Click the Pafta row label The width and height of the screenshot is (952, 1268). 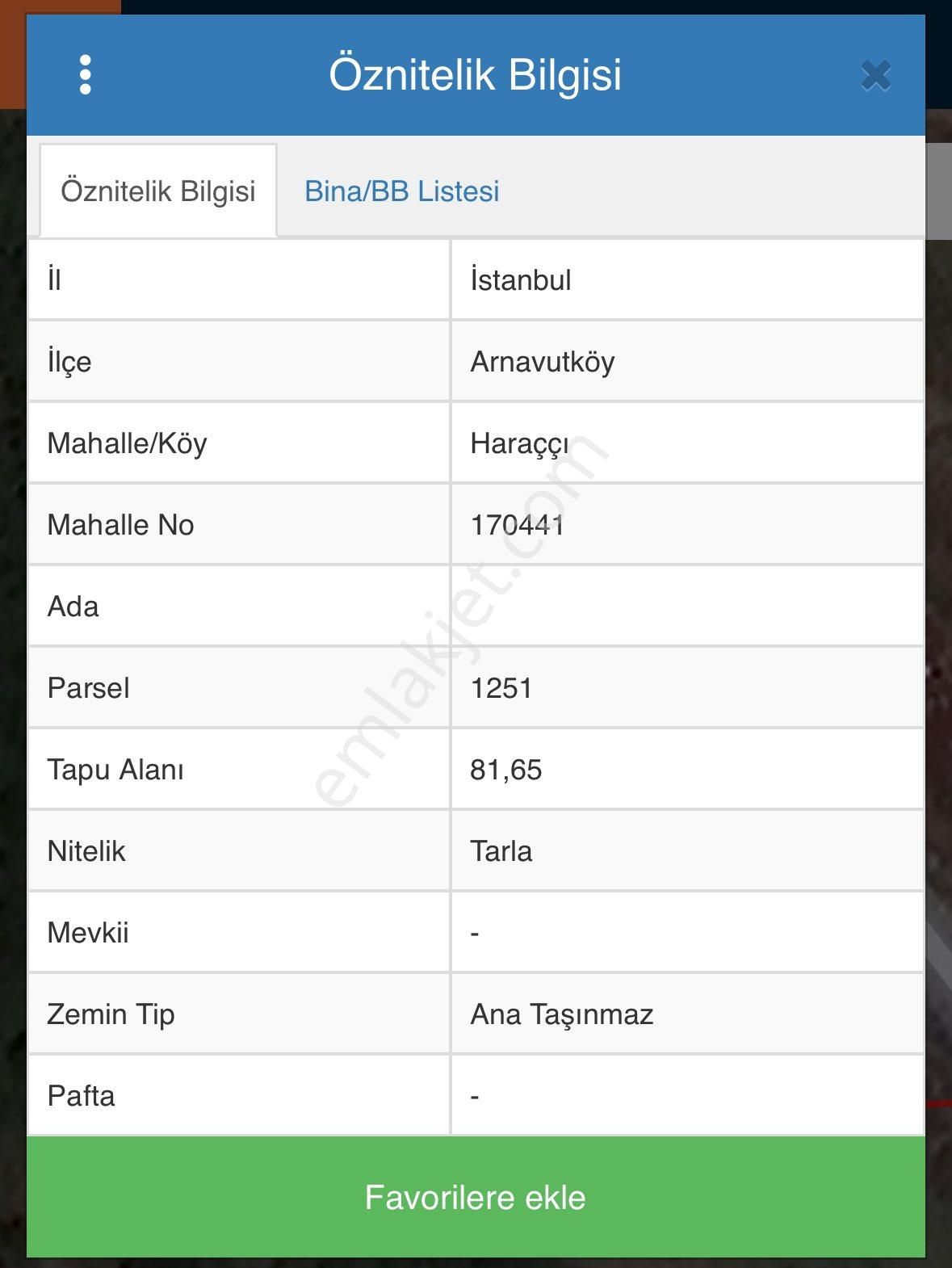[x=82, y=1096]
